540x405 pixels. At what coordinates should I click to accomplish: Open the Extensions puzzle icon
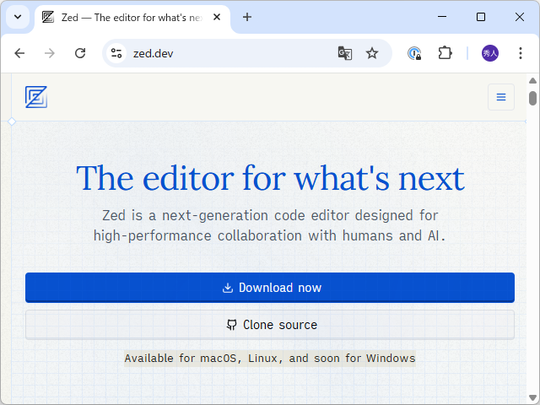(x=445, y=53)
